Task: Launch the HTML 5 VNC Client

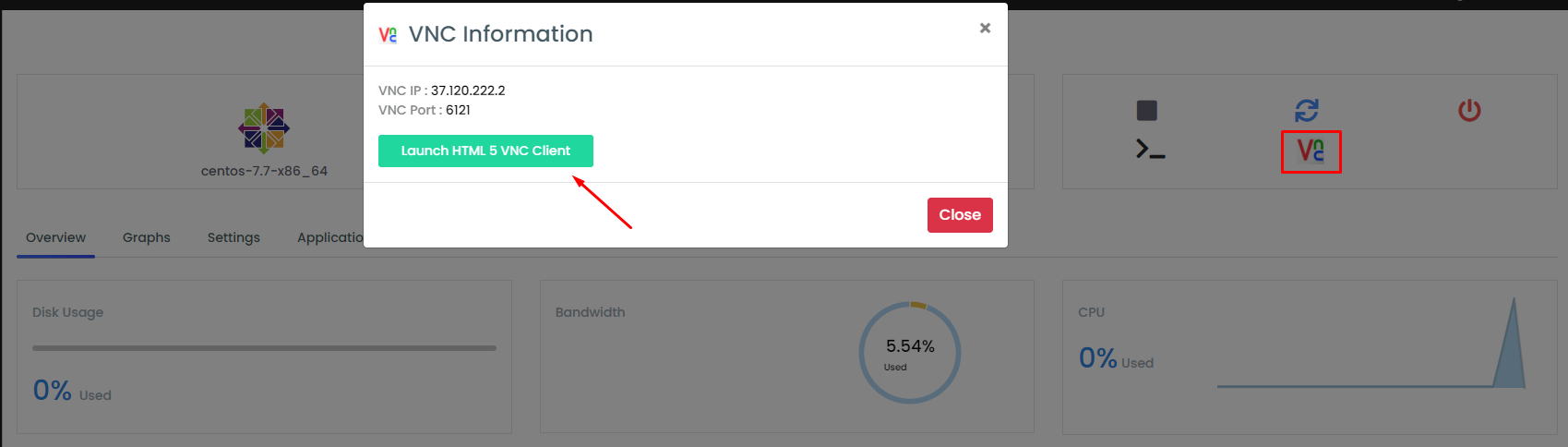Action: click(x=485, y=151)
